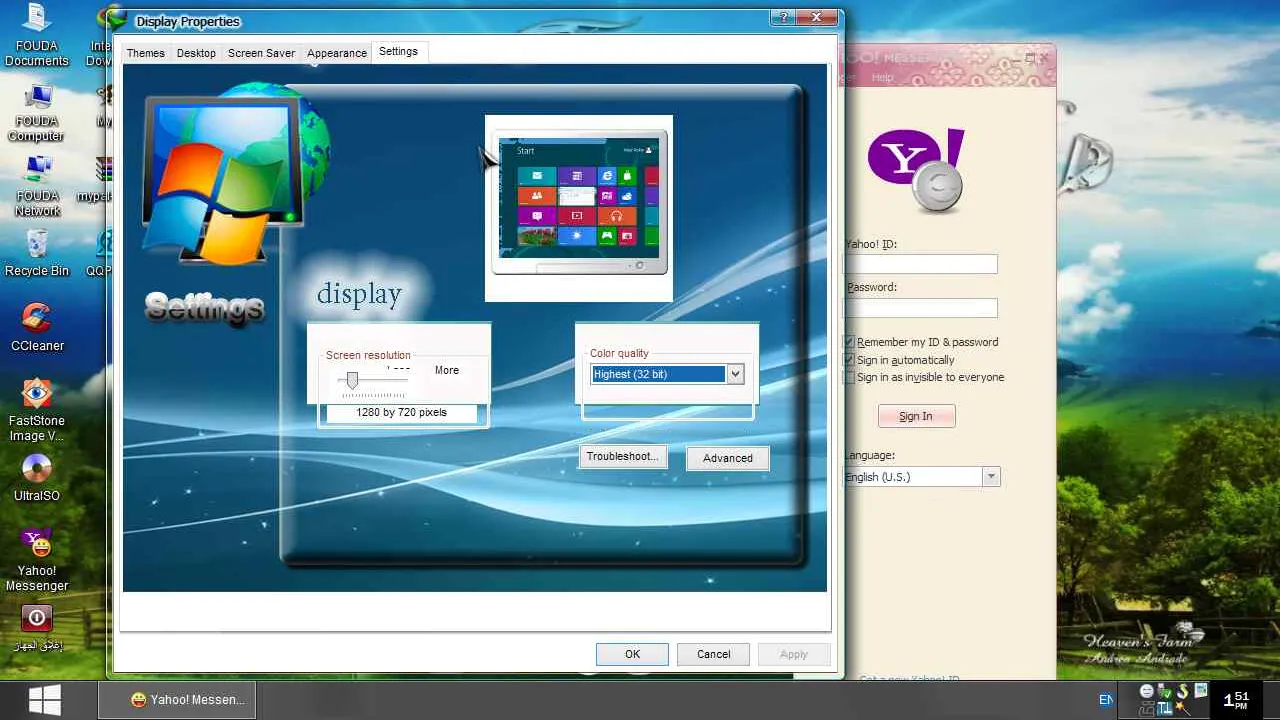Toggle Sign in automatically checkbox
Image resolution: width=1280 pixels, height=720 pixels.
coord(849,360)
